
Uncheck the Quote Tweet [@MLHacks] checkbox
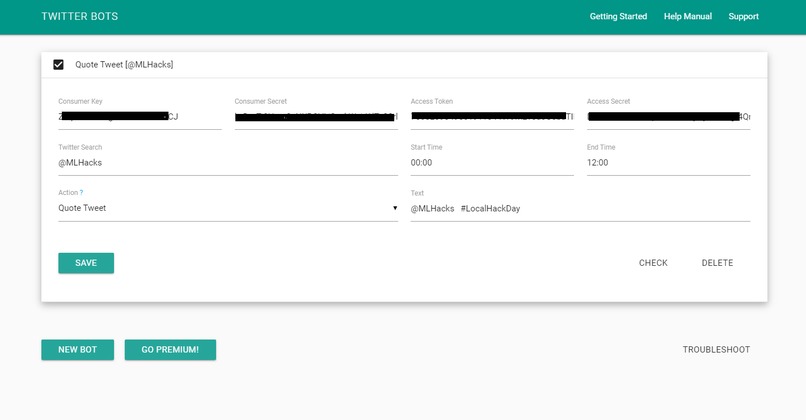tap(58, 65)
